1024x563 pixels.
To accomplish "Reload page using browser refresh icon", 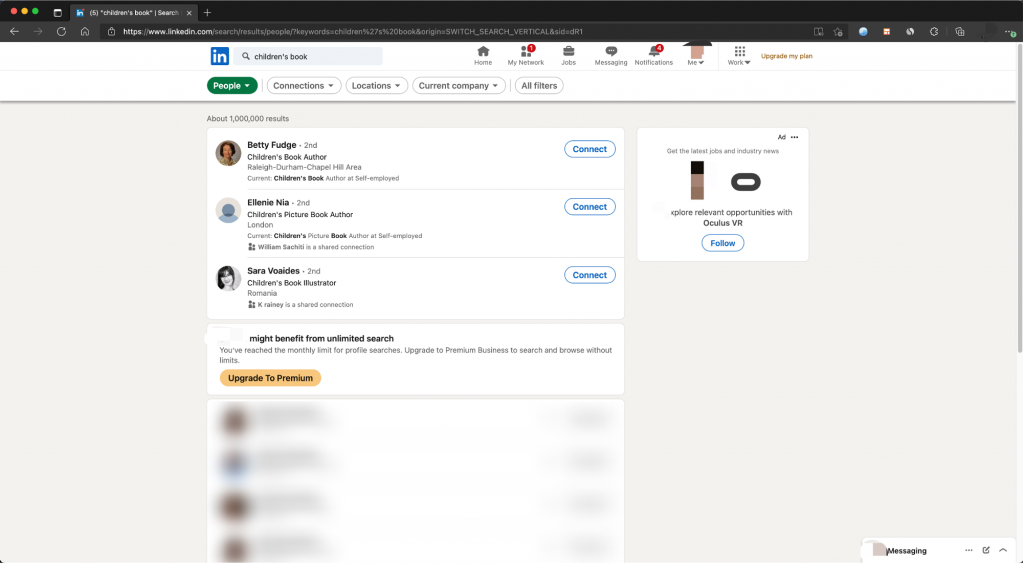I will [61, 31].
